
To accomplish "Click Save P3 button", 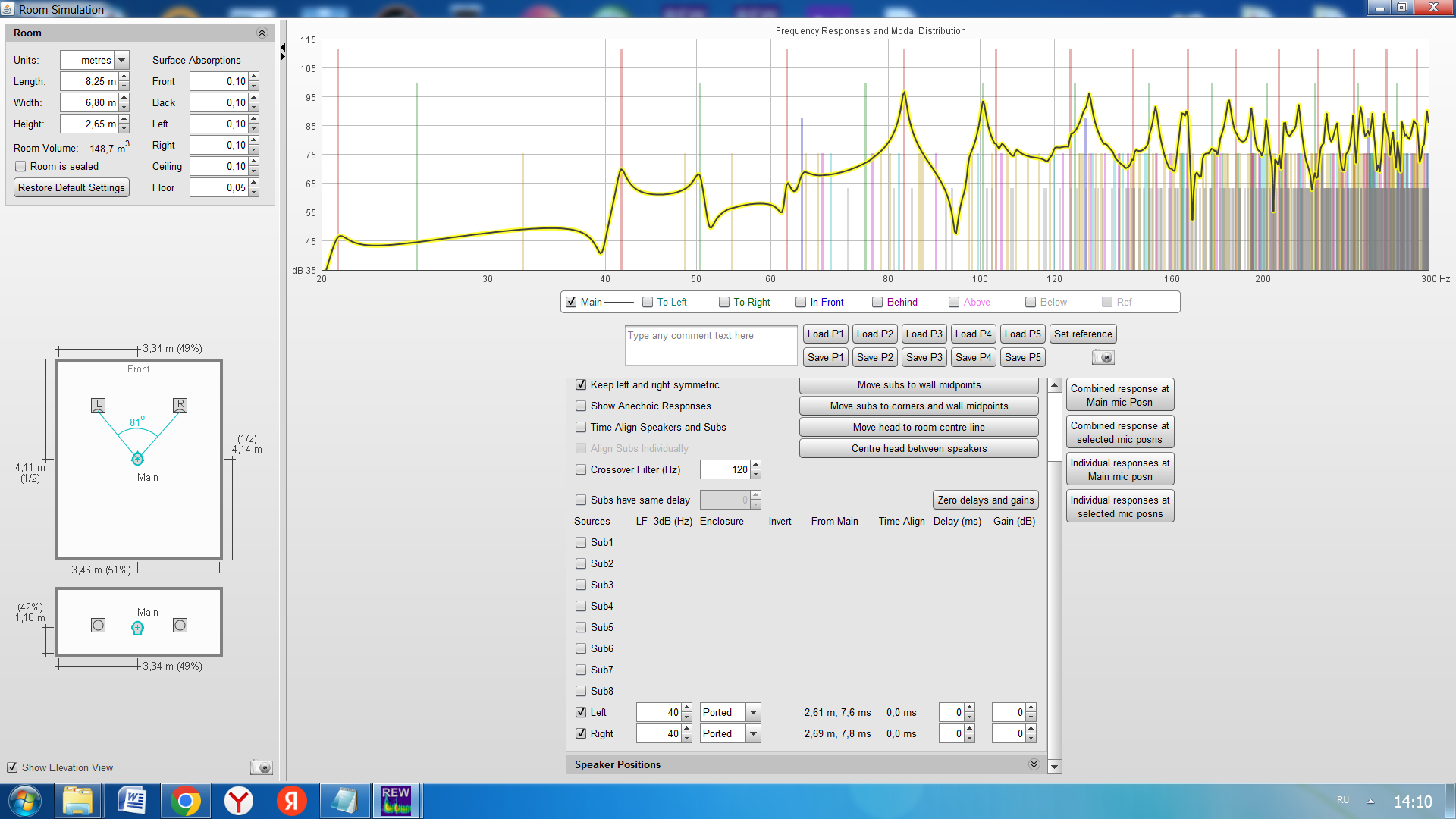I will point(924,357).
